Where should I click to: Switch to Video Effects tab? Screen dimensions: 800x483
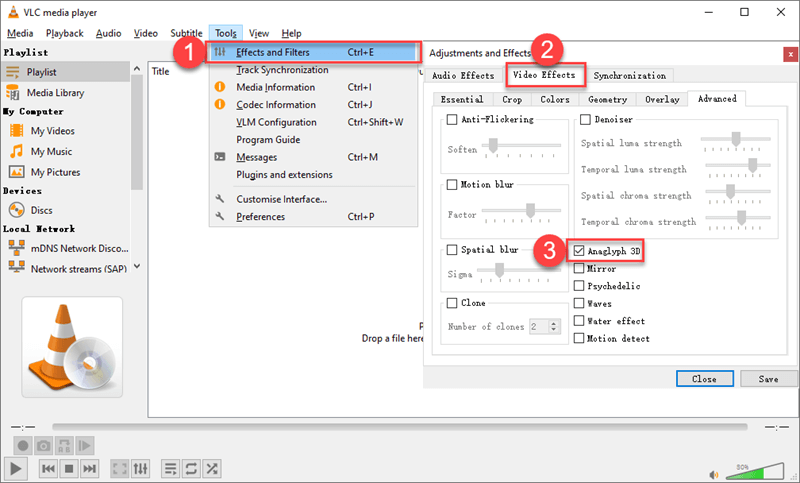[544, 75]
